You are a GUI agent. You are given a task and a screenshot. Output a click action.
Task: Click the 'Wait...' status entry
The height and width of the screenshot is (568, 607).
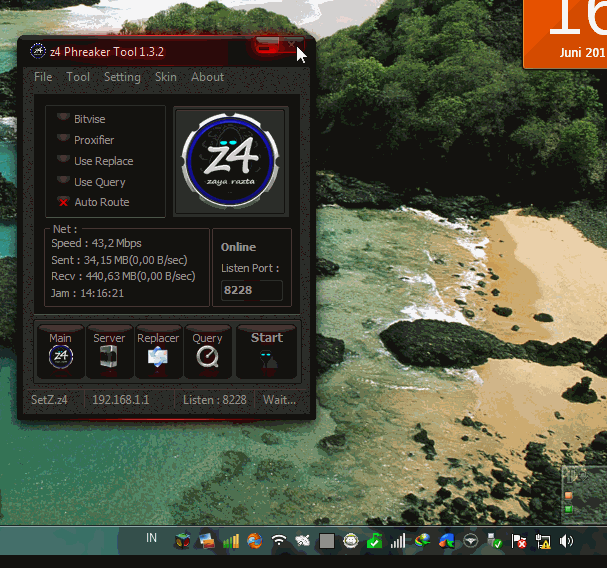point(279,400)
